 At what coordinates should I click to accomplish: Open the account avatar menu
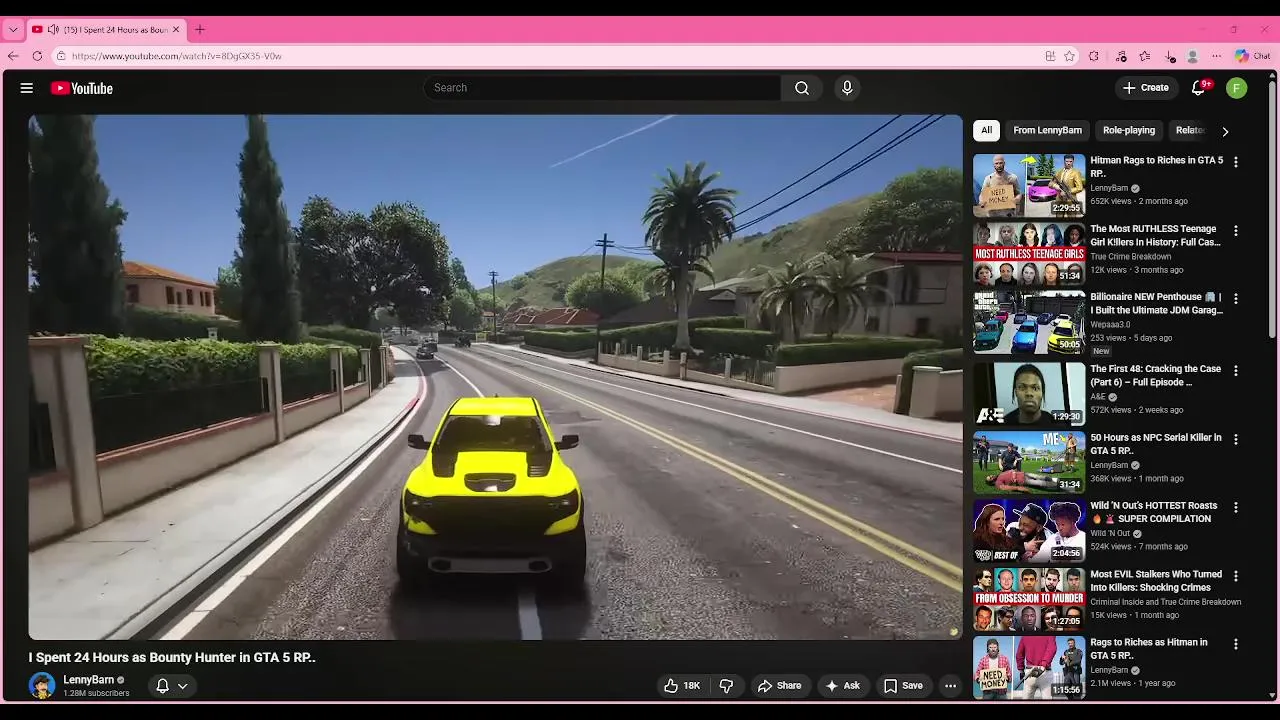point(1237,88)
